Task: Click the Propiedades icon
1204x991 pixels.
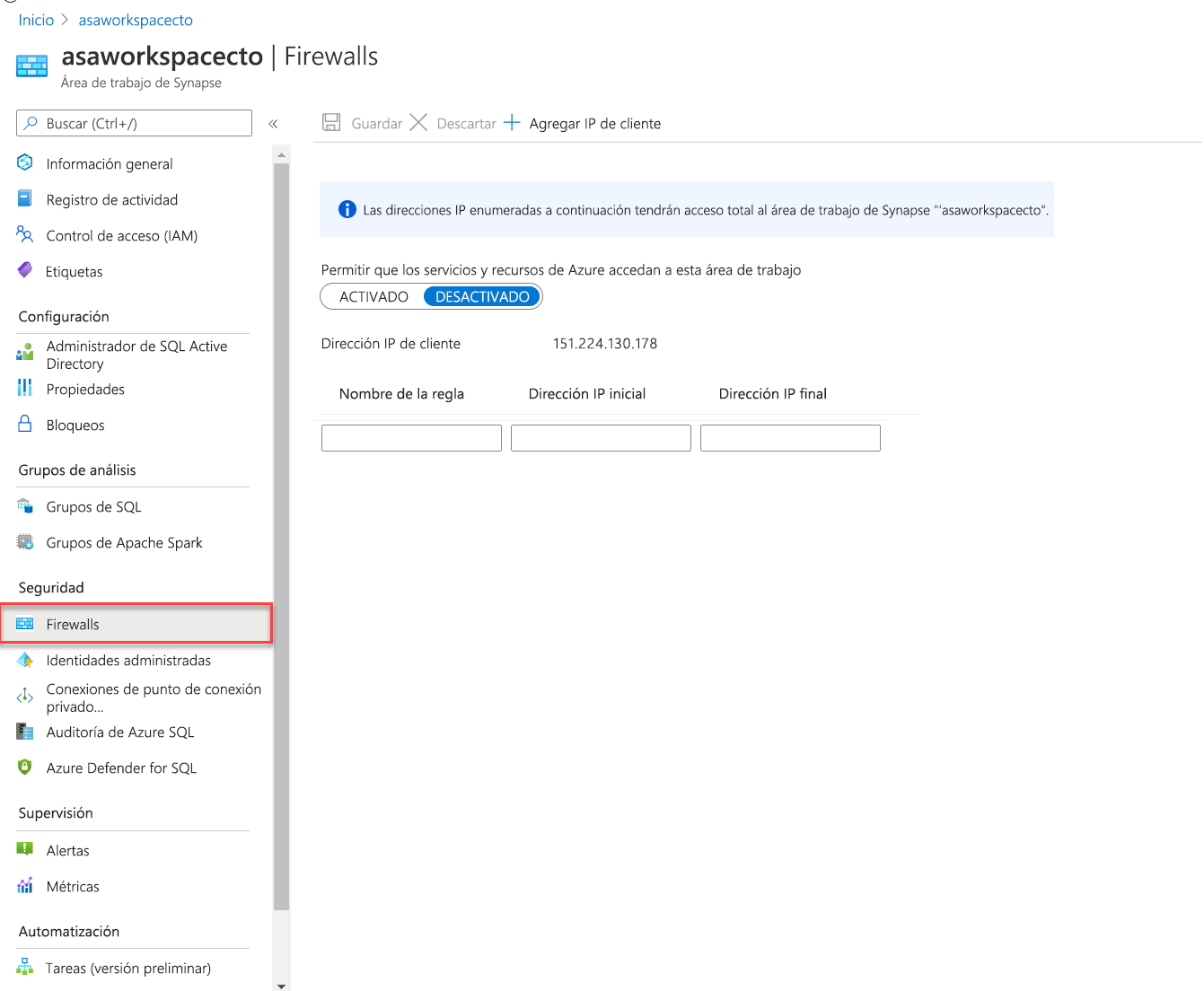Action: tap(25, 389)
